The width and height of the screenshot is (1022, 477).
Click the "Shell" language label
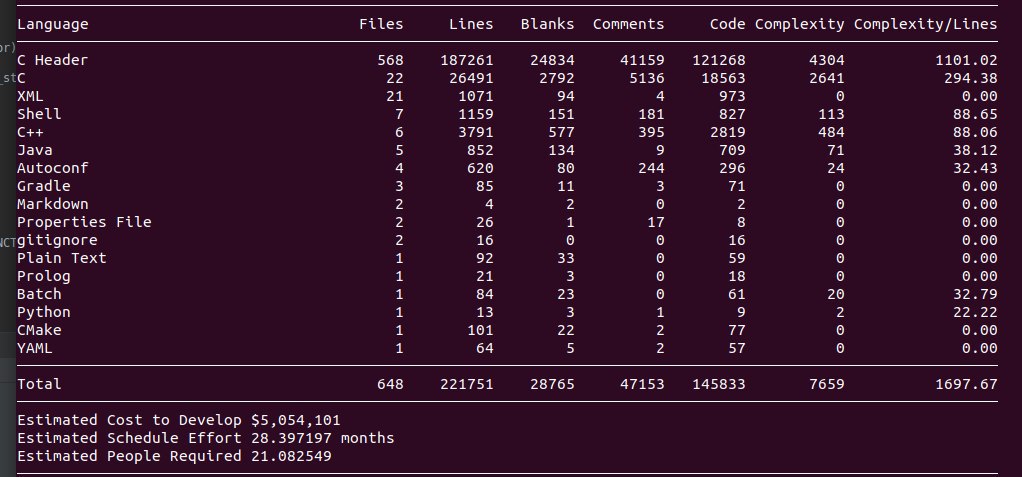[39, 114]
